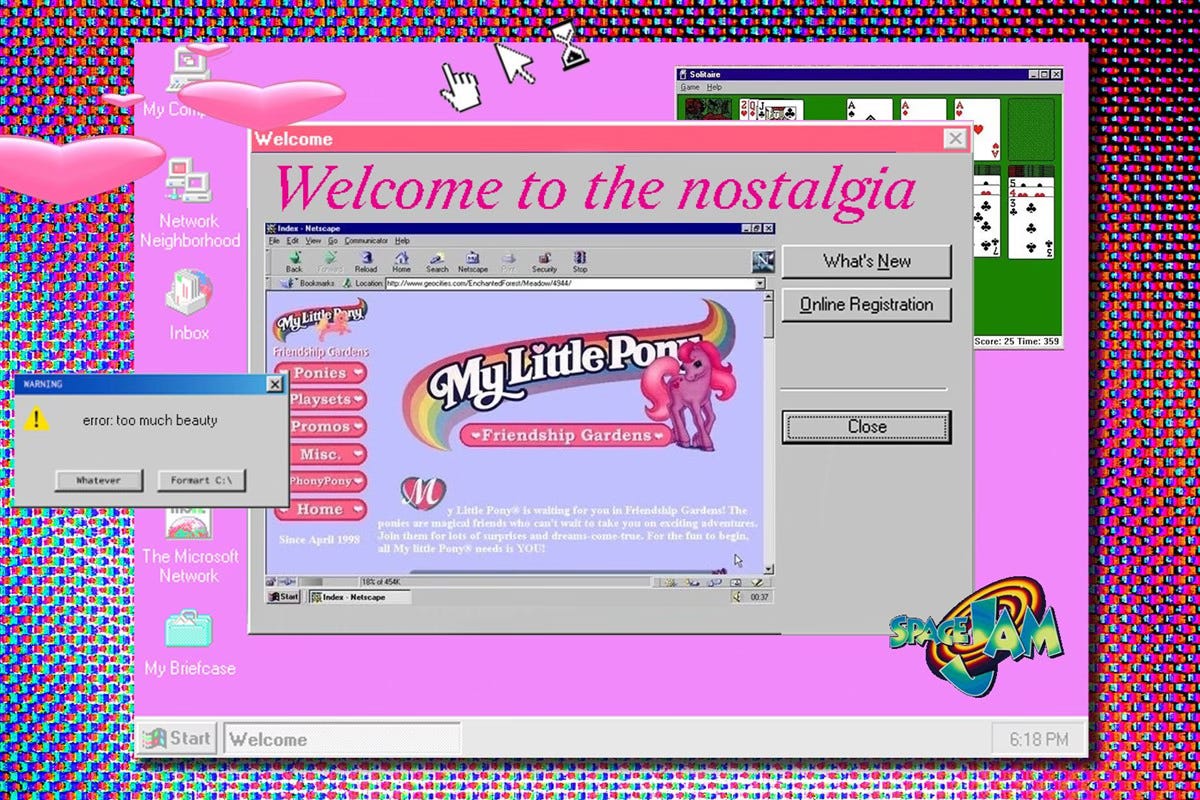Image resolution: width=1200 pixels, height=800 pixels.
Task: Open Netscape File menu
Action: coord(274,241)
